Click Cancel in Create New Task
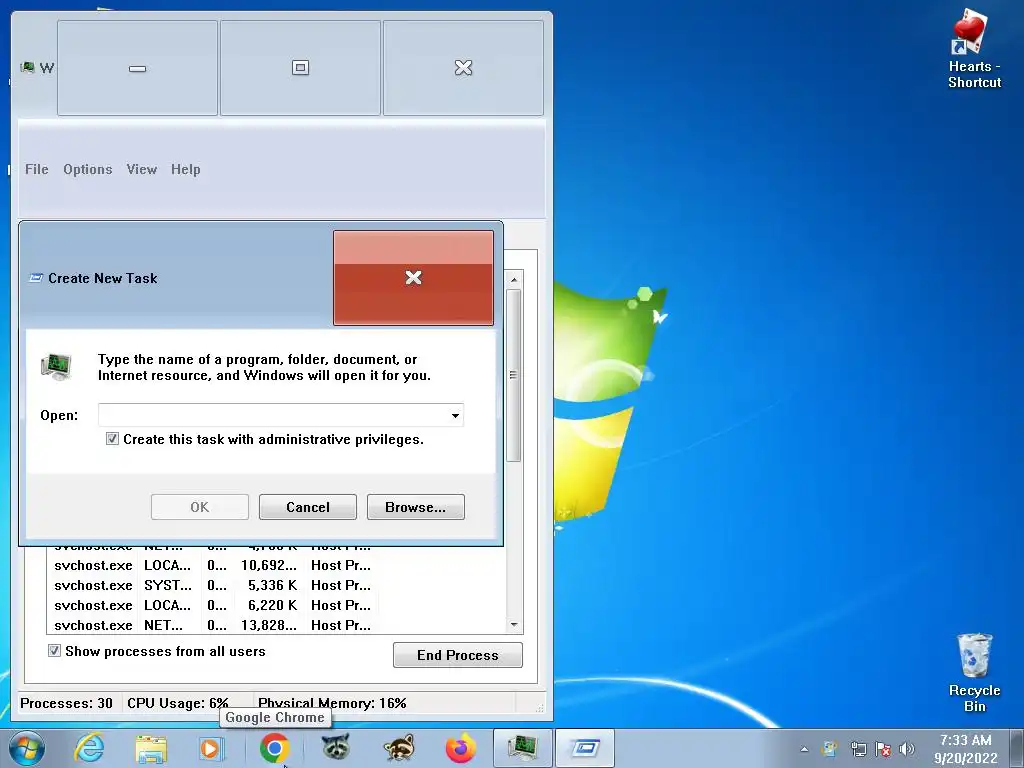 click(308, 507)
